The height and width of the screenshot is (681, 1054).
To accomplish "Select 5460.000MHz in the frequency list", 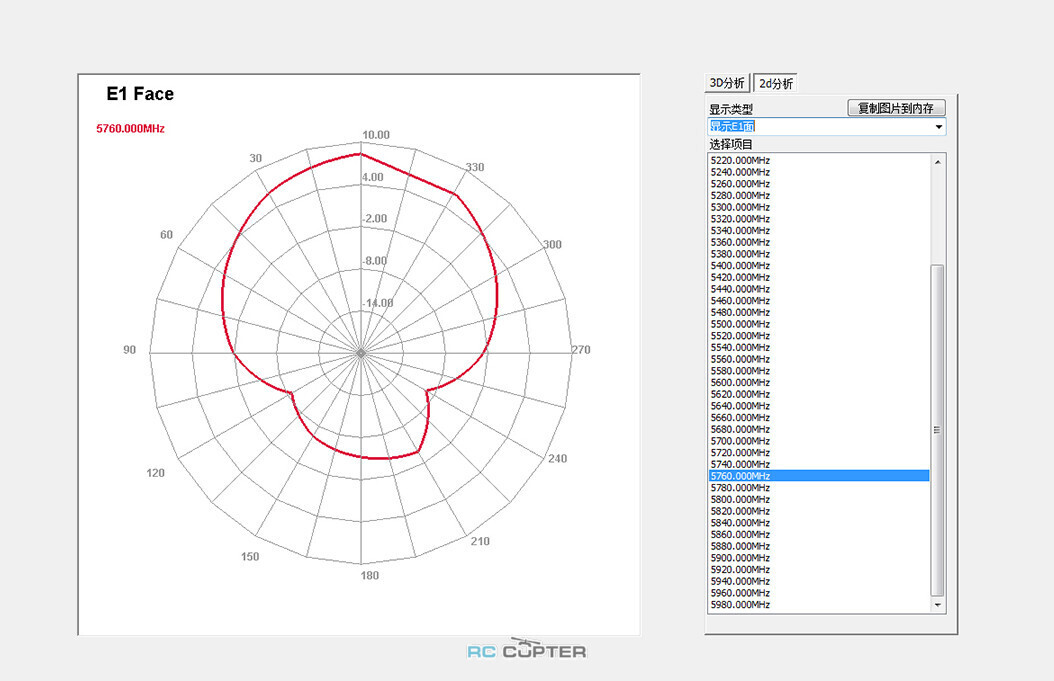I will click(819, 301).
